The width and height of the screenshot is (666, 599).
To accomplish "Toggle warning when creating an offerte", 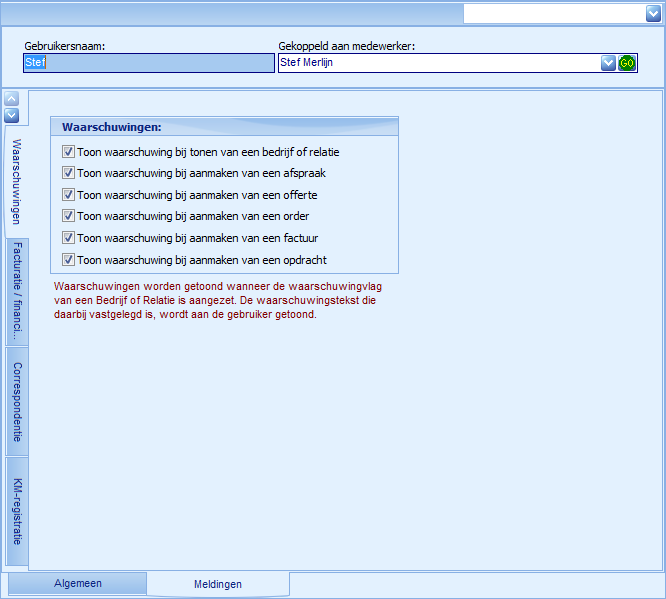I will (69, 195).
